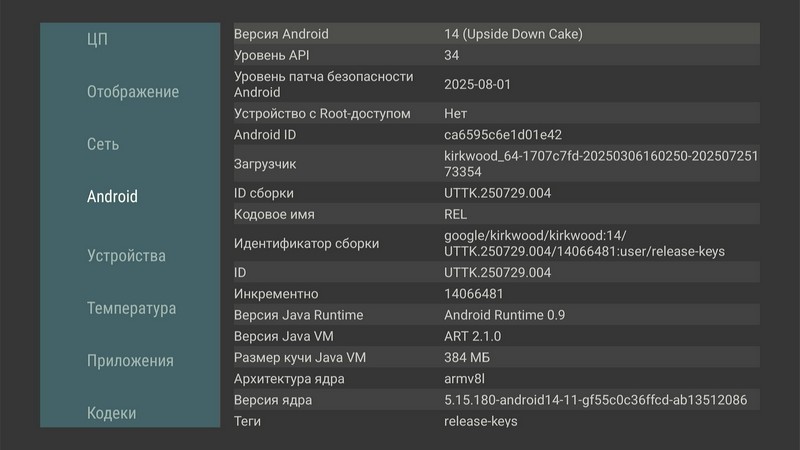Select Кодеки in the left menu
Viewport: 800px width, 450px height.
tap(111, 413)
